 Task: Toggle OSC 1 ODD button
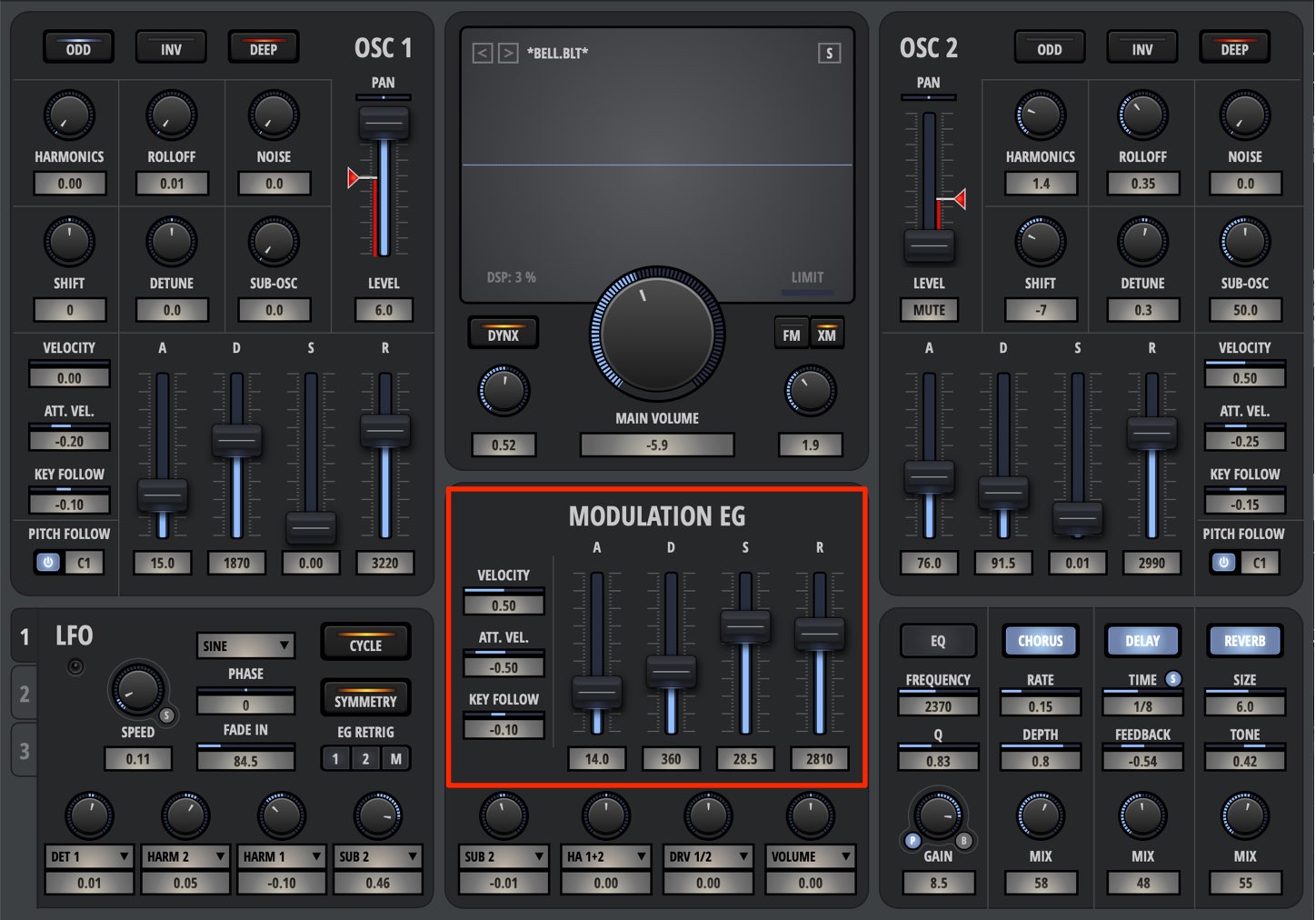(x=78, y=48)
